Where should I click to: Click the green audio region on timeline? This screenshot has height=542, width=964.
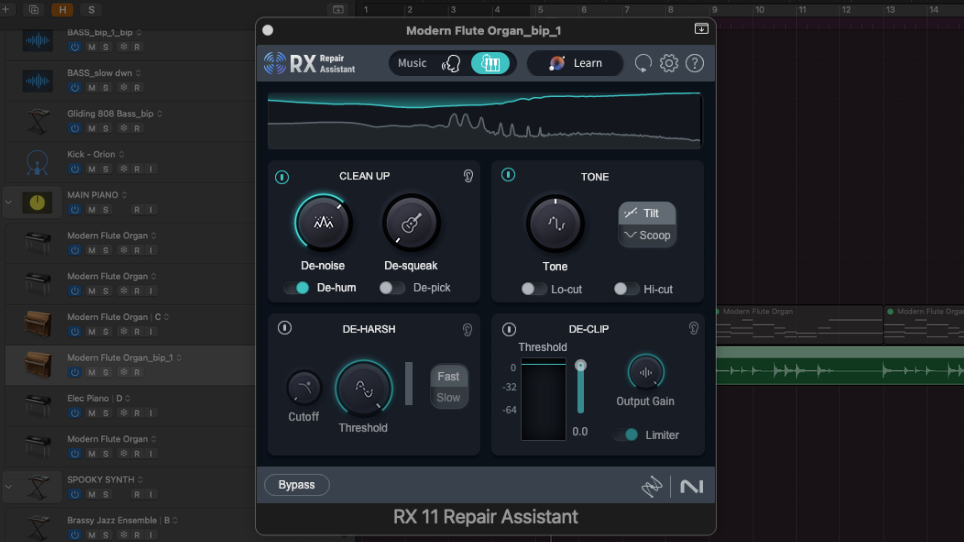840,365
